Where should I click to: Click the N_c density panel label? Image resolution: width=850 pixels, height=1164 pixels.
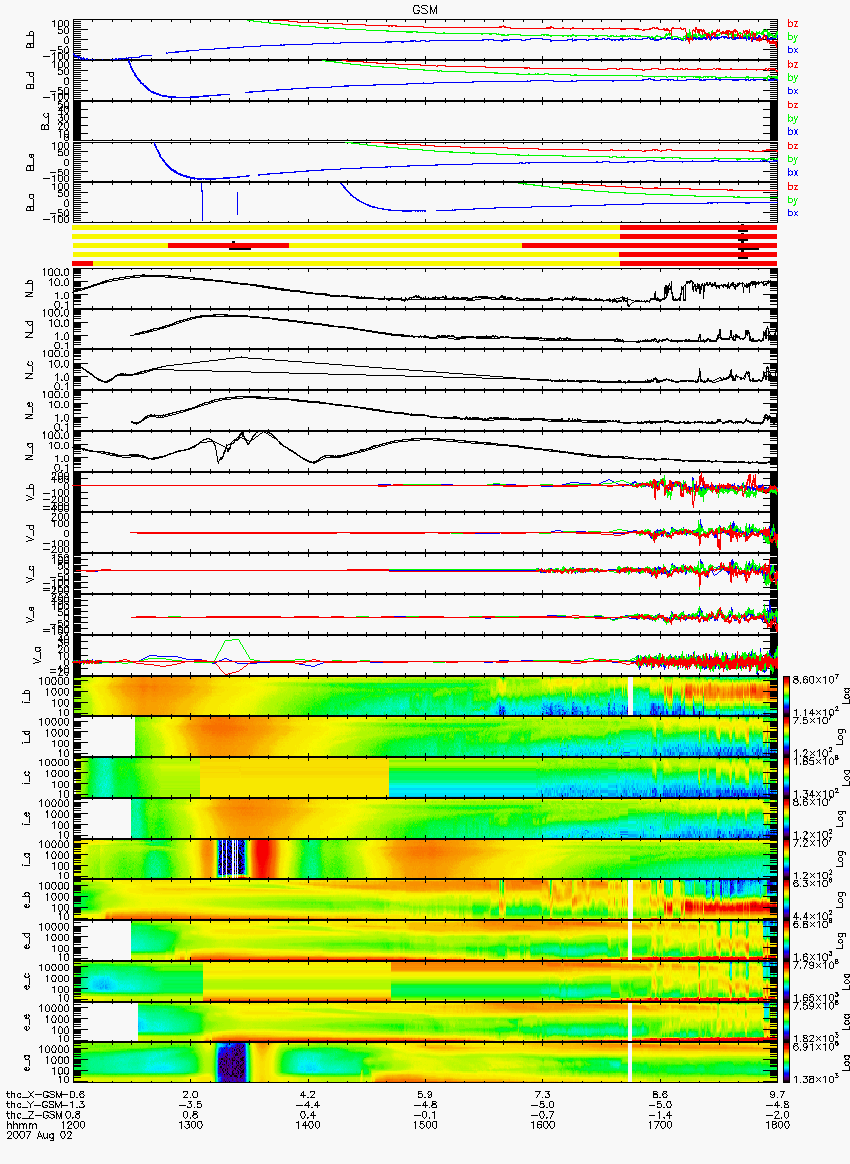pyautogui.click(x=30, y=370)
